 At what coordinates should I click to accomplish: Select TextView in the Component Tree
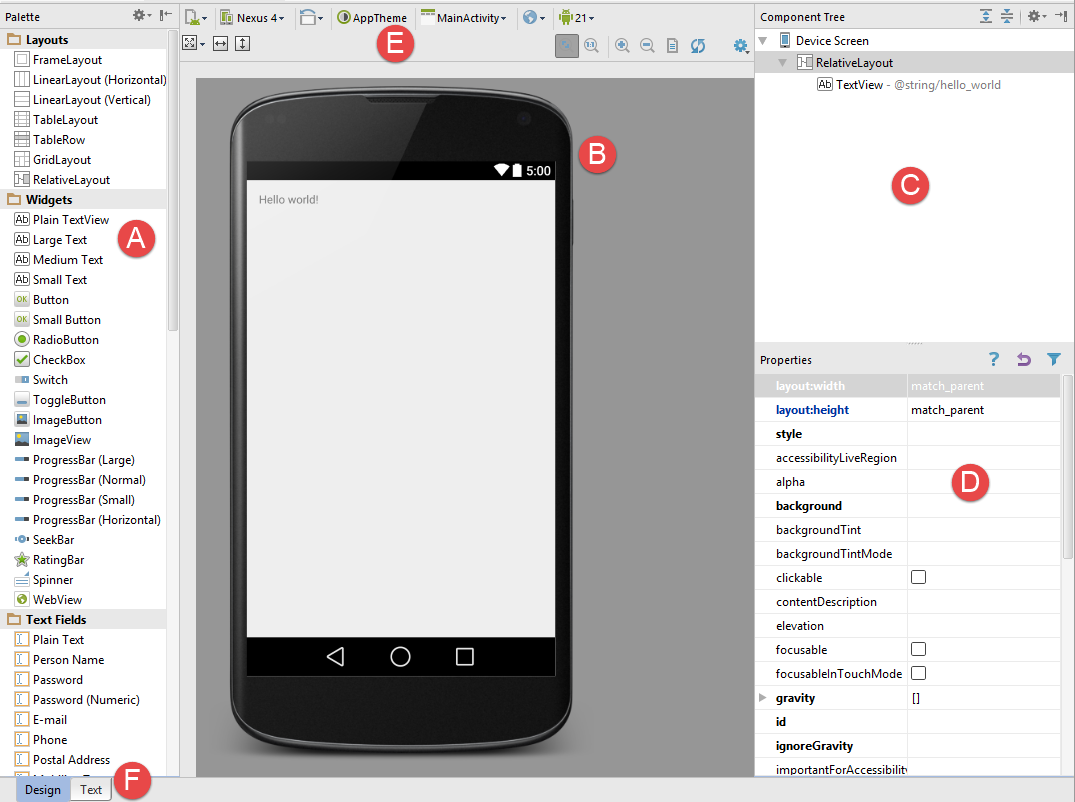858,85
